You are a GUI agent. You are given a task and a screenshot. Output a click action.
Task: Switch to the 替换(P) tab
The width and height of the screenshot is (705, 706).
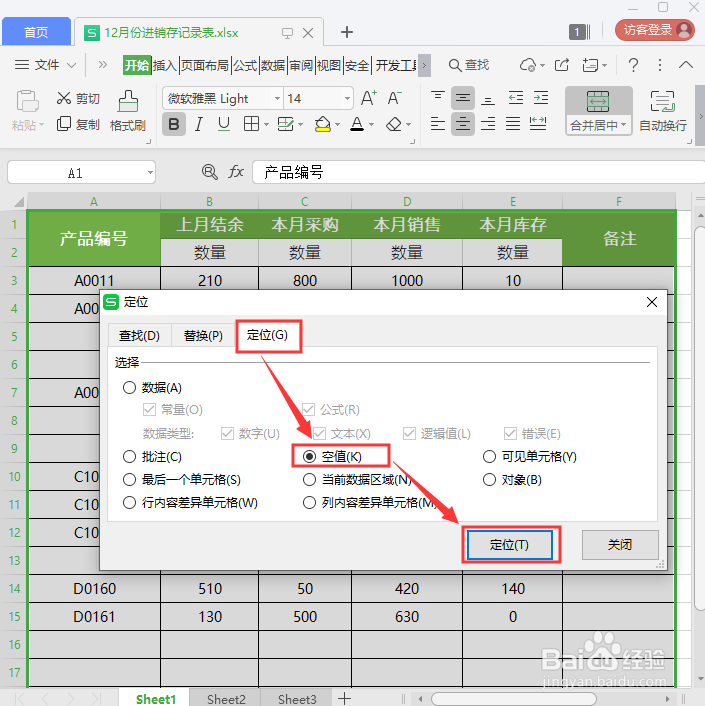coord(203,335)
